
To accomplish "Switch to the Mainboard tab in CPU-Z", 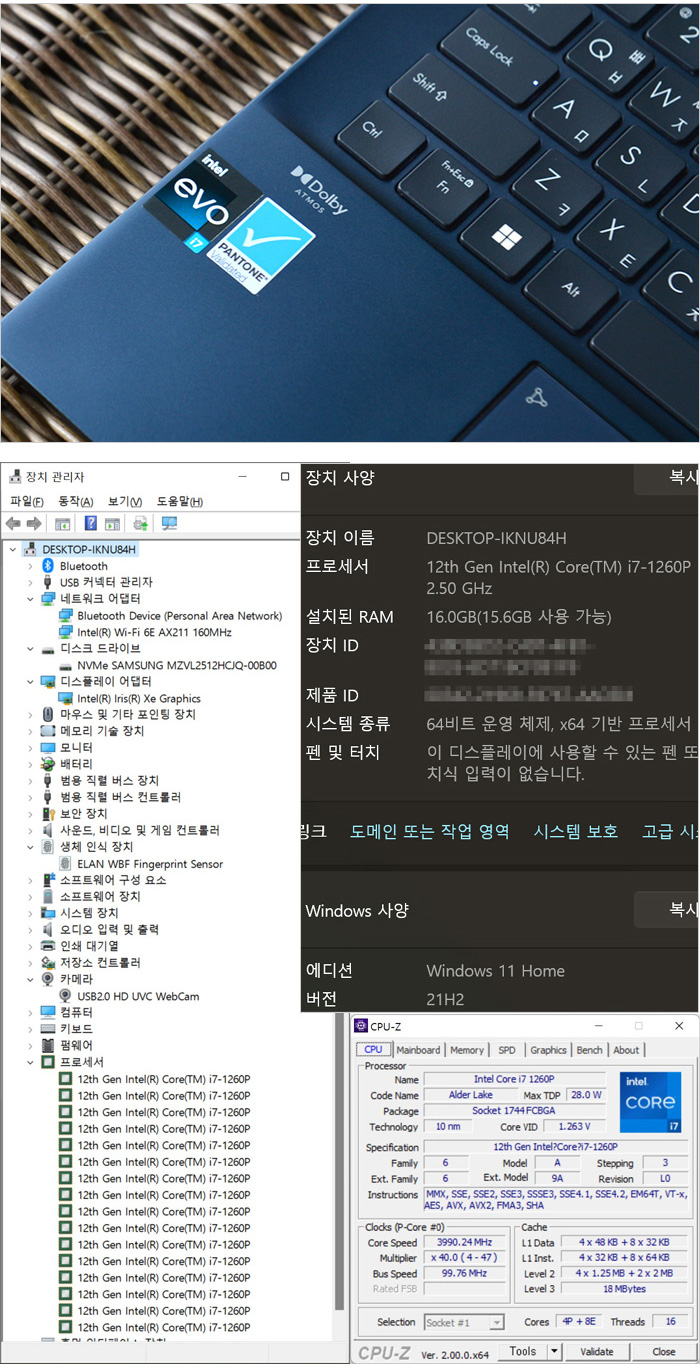I will [418, 1050].
